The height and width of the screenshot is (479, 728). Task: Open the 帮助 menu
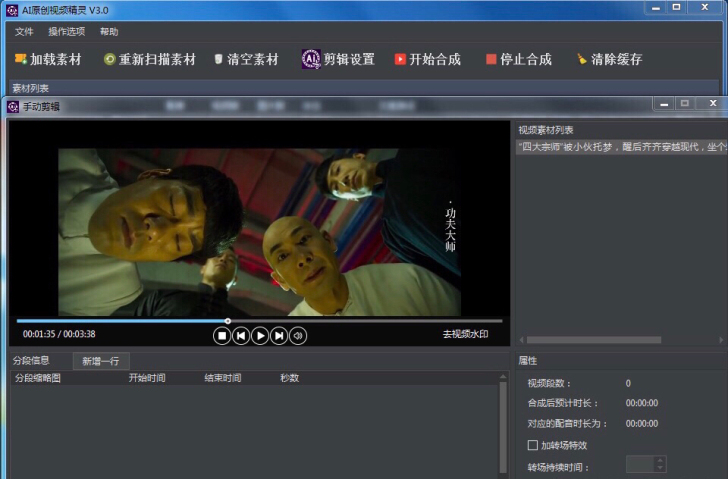coord(109,32)
